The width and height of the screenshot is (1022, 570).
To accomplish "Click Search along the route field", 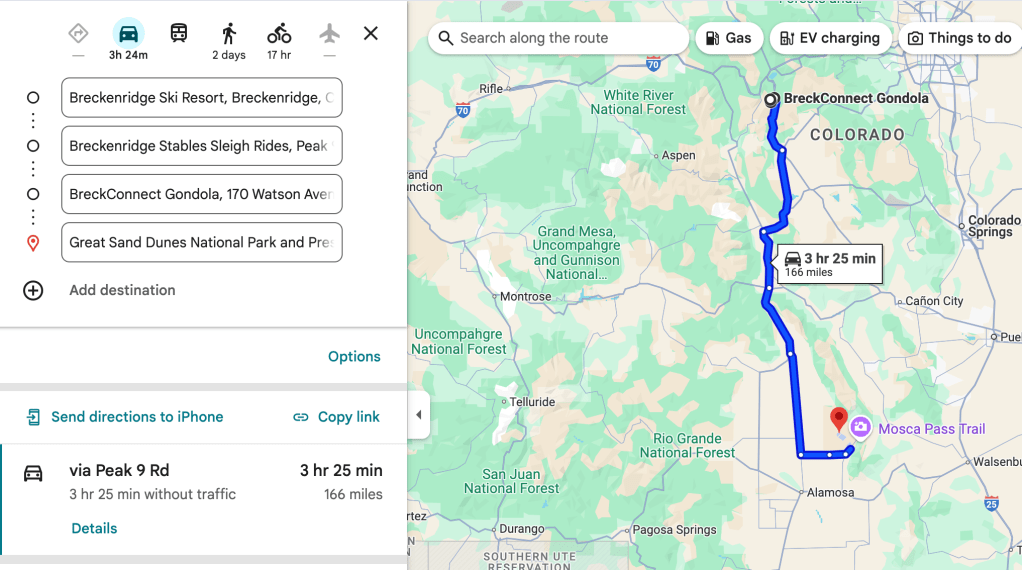I will coord(560,38).
